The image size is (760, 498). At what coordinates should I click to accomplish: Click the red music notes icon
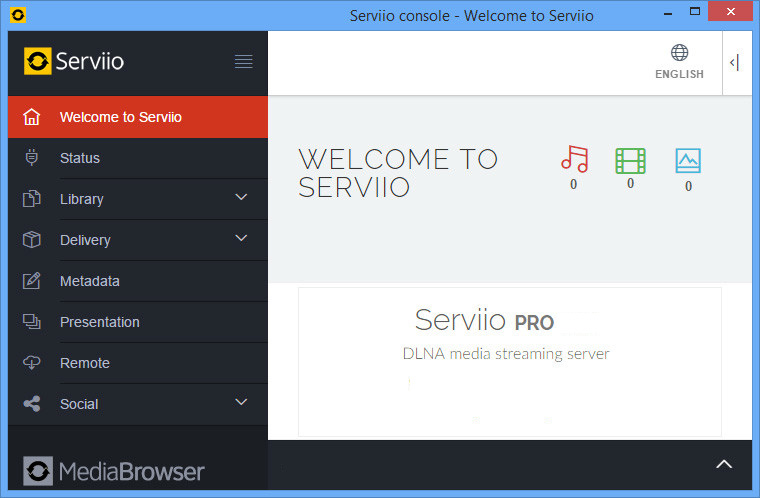tap(574, 159)
